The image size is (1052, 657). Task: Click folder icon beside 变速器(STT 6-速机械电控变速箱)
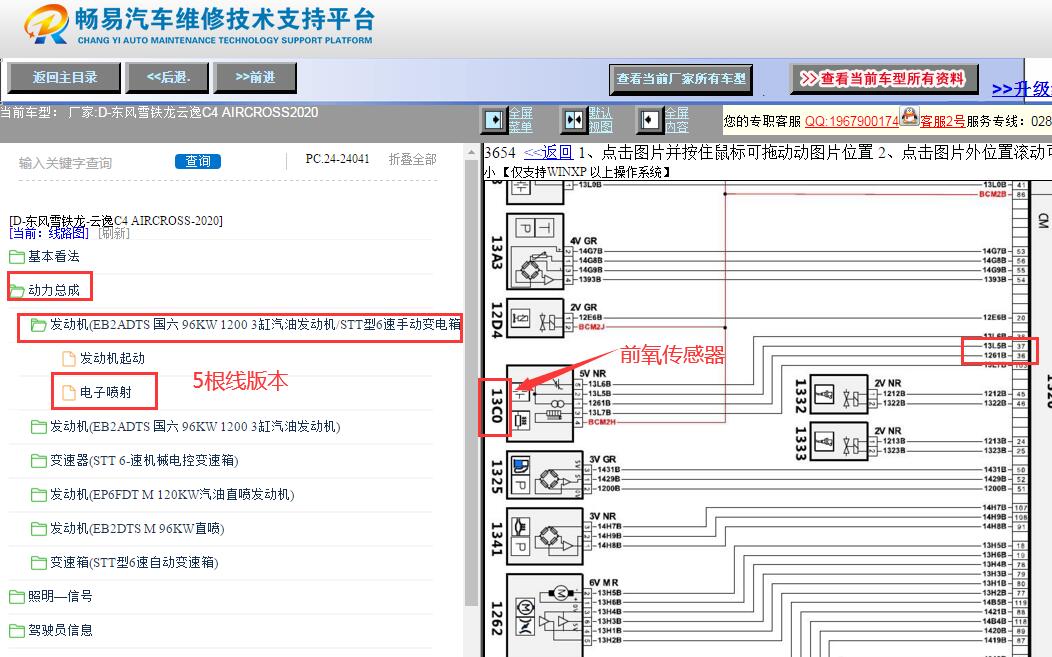(38, 461)
